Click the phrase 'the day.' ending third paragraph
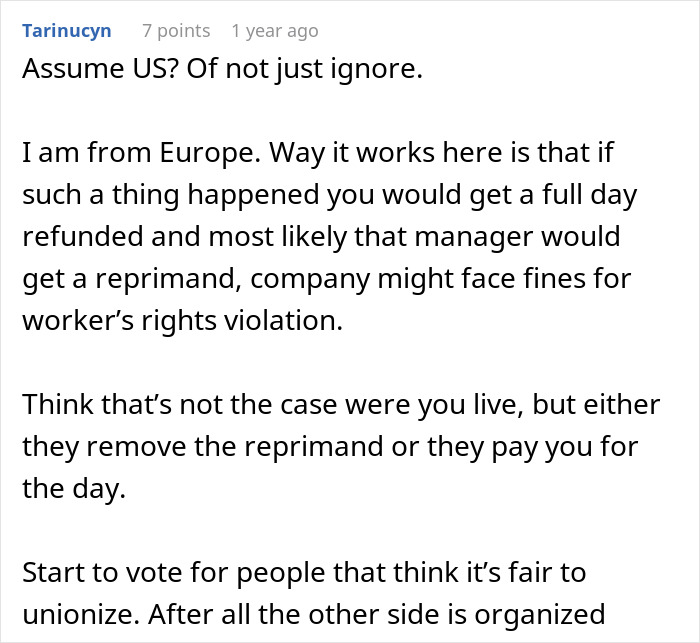The image size is (700, 643). (x=74, y=489)
